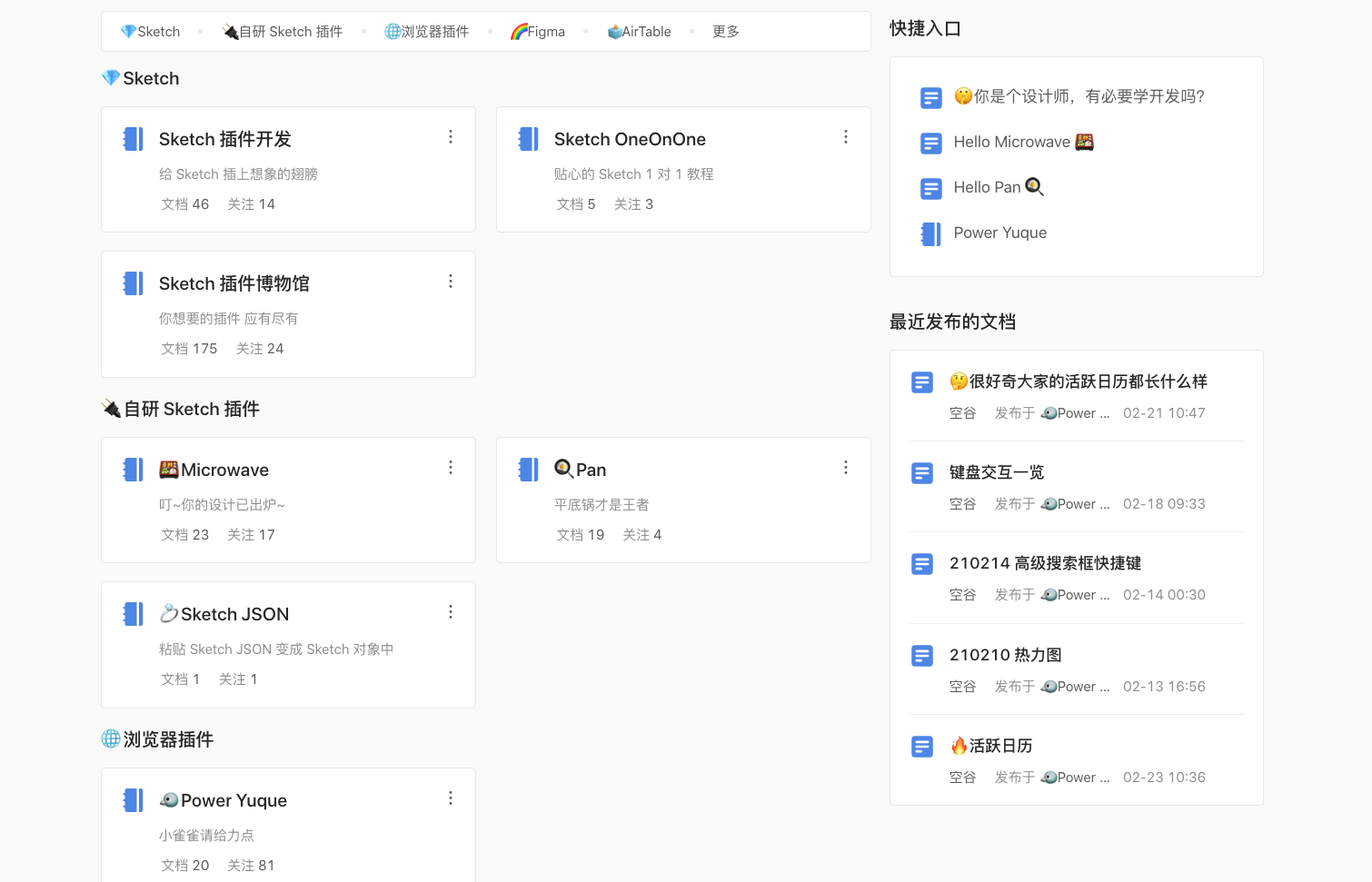Open Power Yuque knowledge base card title
The image size is (1372, 882).
tap(224, 800)
